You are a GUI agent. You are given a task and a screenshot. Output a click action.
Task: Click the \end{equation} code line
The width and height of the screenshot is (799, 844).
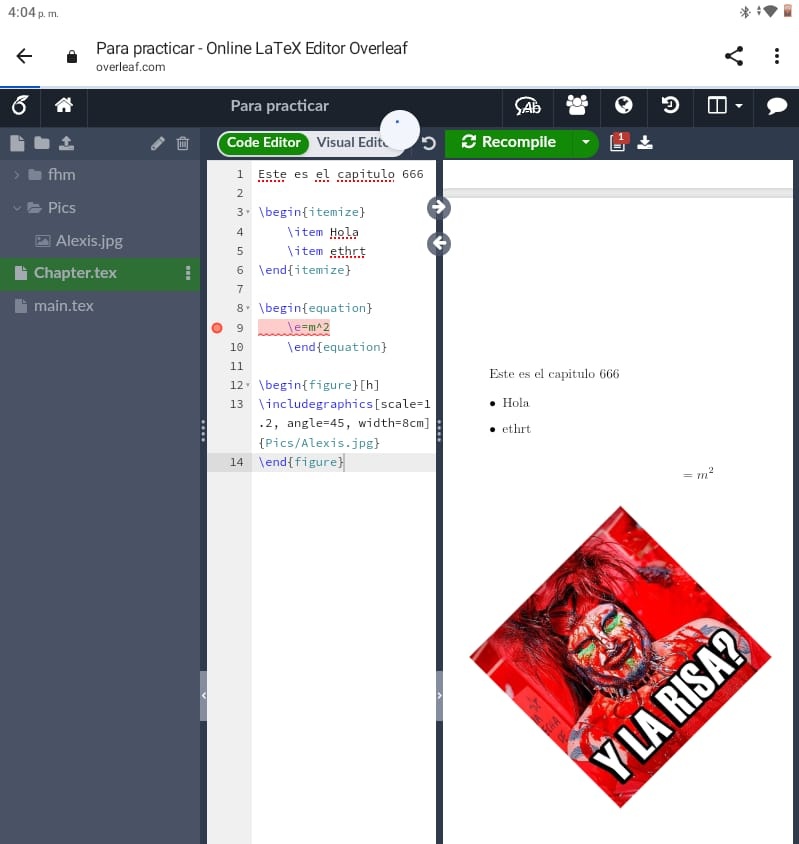pyautogui.click(x=337, y=347)
